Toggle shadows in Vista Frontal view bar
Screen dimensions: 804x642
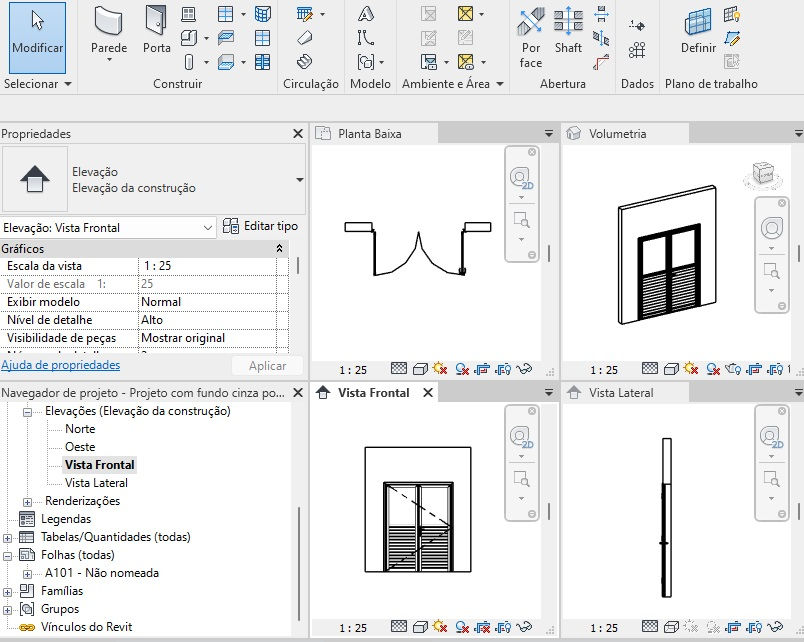pyautogui.click(x=461, y=627)
